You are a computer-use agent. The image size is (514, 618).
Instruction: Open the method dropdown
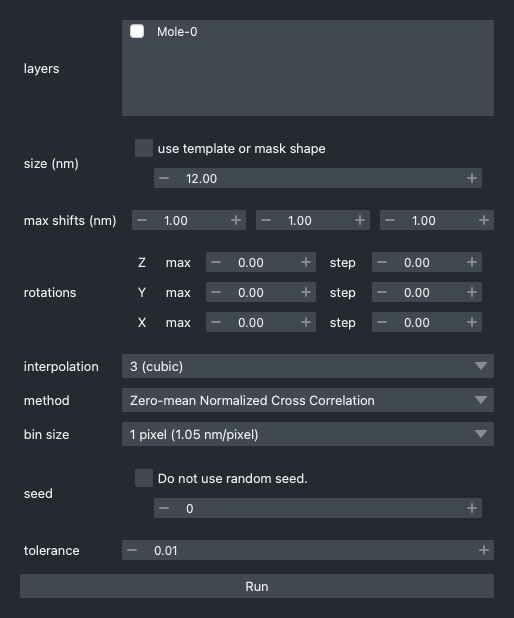(x=307, y=400)
